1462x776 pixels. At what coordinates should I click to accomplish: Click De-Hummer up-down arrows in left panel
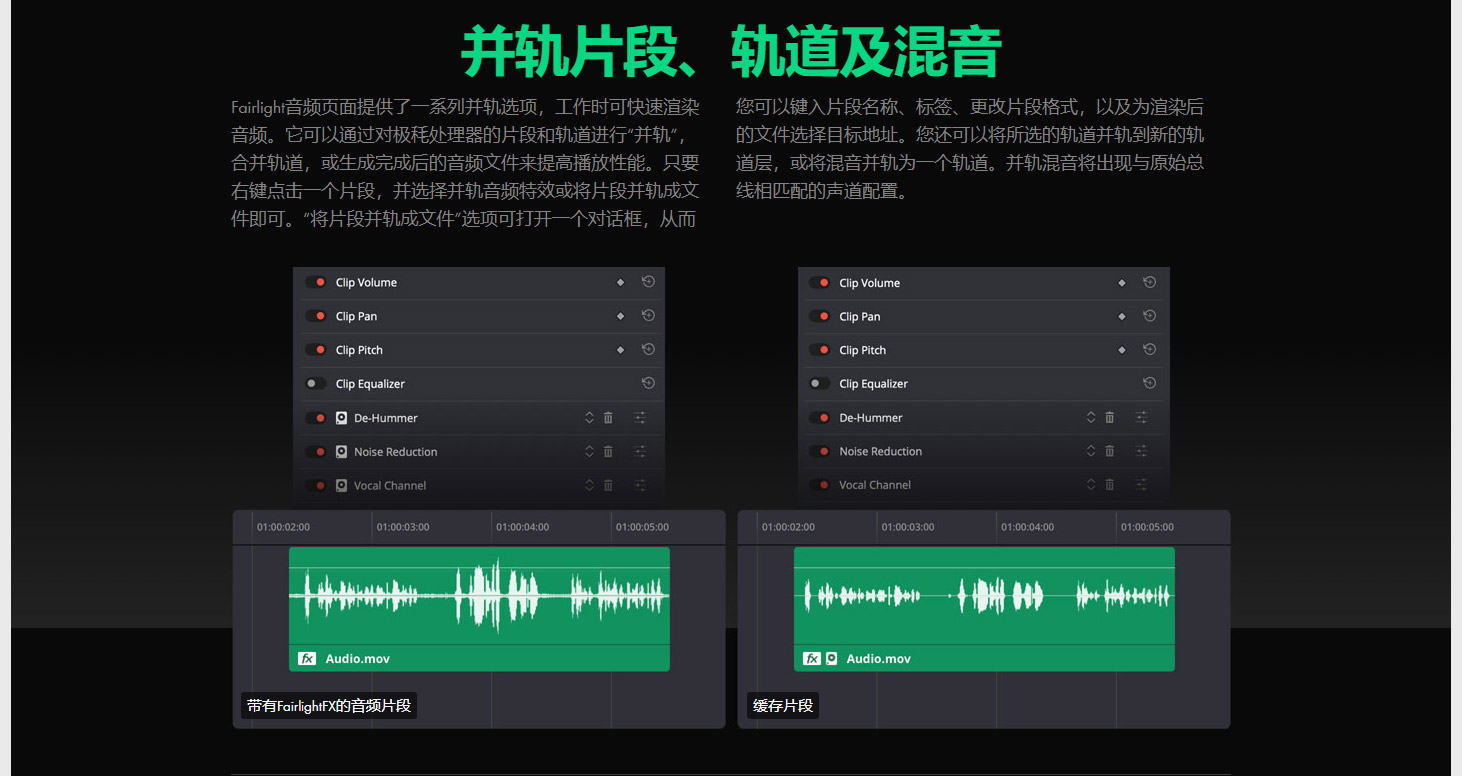(589, 418)
